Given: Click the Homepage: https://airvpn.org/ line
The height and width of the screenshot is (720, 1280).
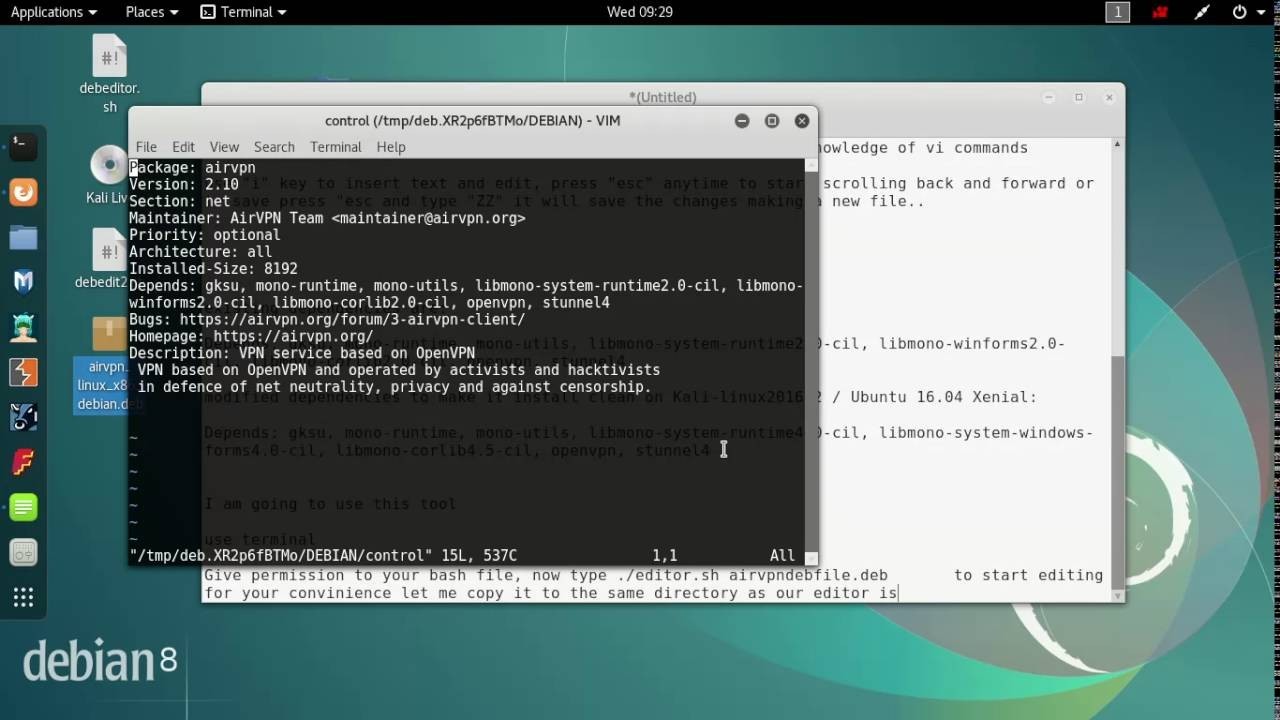Looking at the screenshot, I should pos(251,336).
